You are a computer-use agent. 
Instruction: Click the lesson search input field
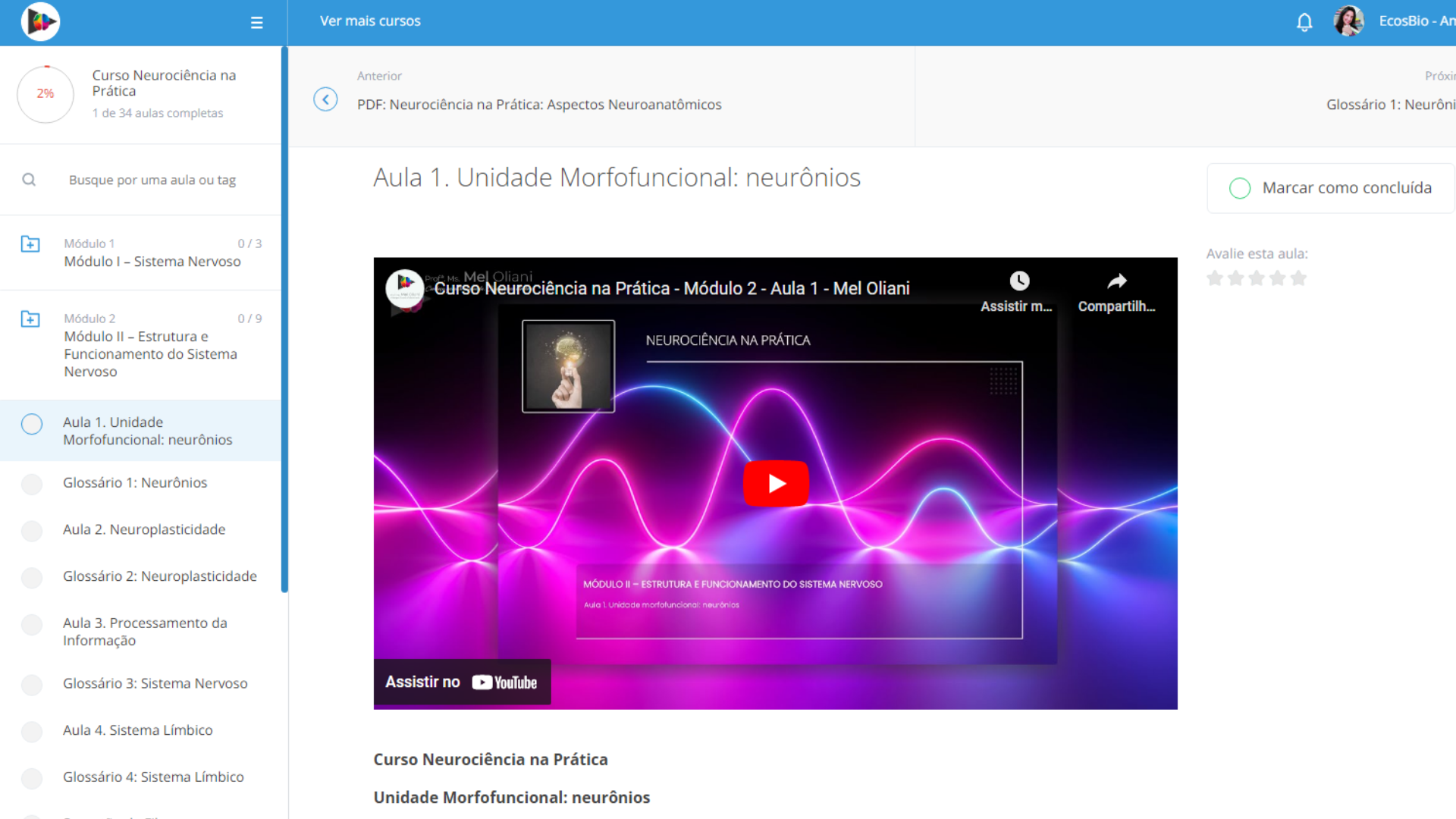point(152,180)
